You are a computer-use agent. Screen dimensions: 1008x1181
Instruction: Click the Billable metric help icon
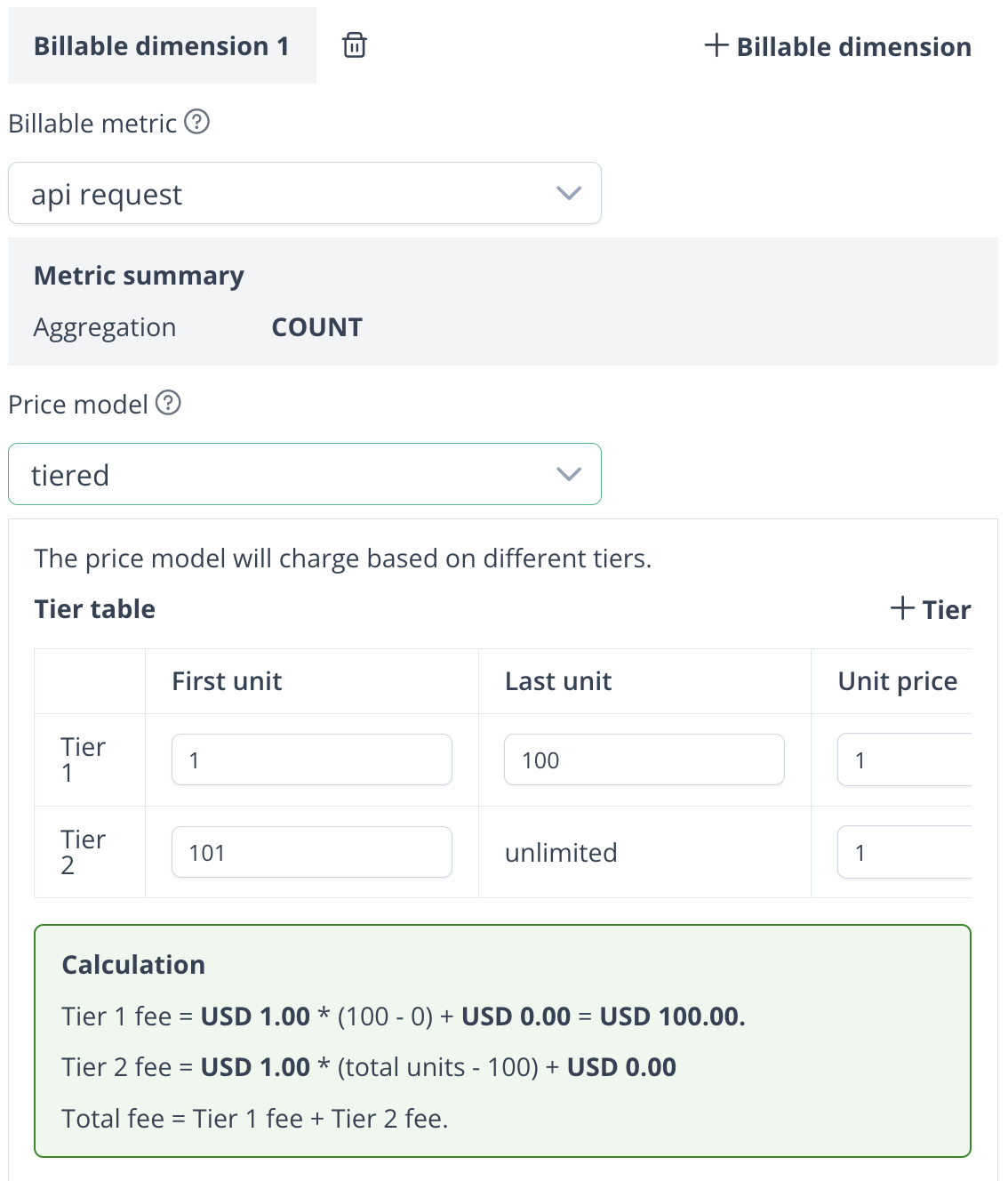click(x=196, y=122)
